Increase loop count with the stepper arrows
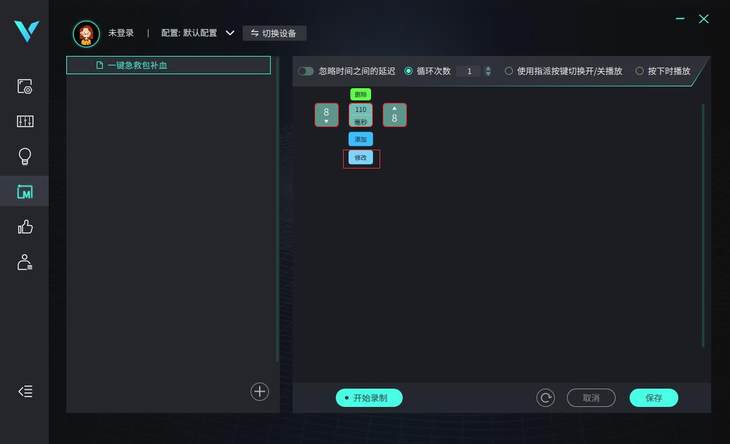Viewport: 730px width, 444px height. click(488, 68)
